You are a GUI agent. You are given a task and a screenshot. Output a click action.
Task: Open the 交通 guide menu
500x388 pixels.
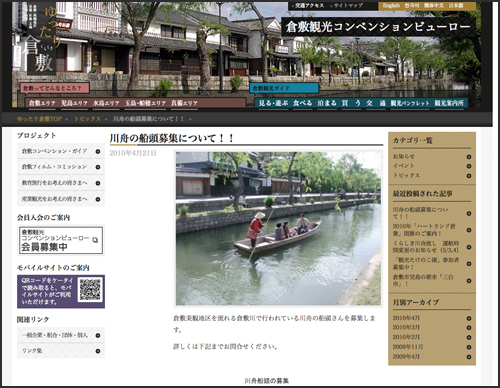coord(376,103)
